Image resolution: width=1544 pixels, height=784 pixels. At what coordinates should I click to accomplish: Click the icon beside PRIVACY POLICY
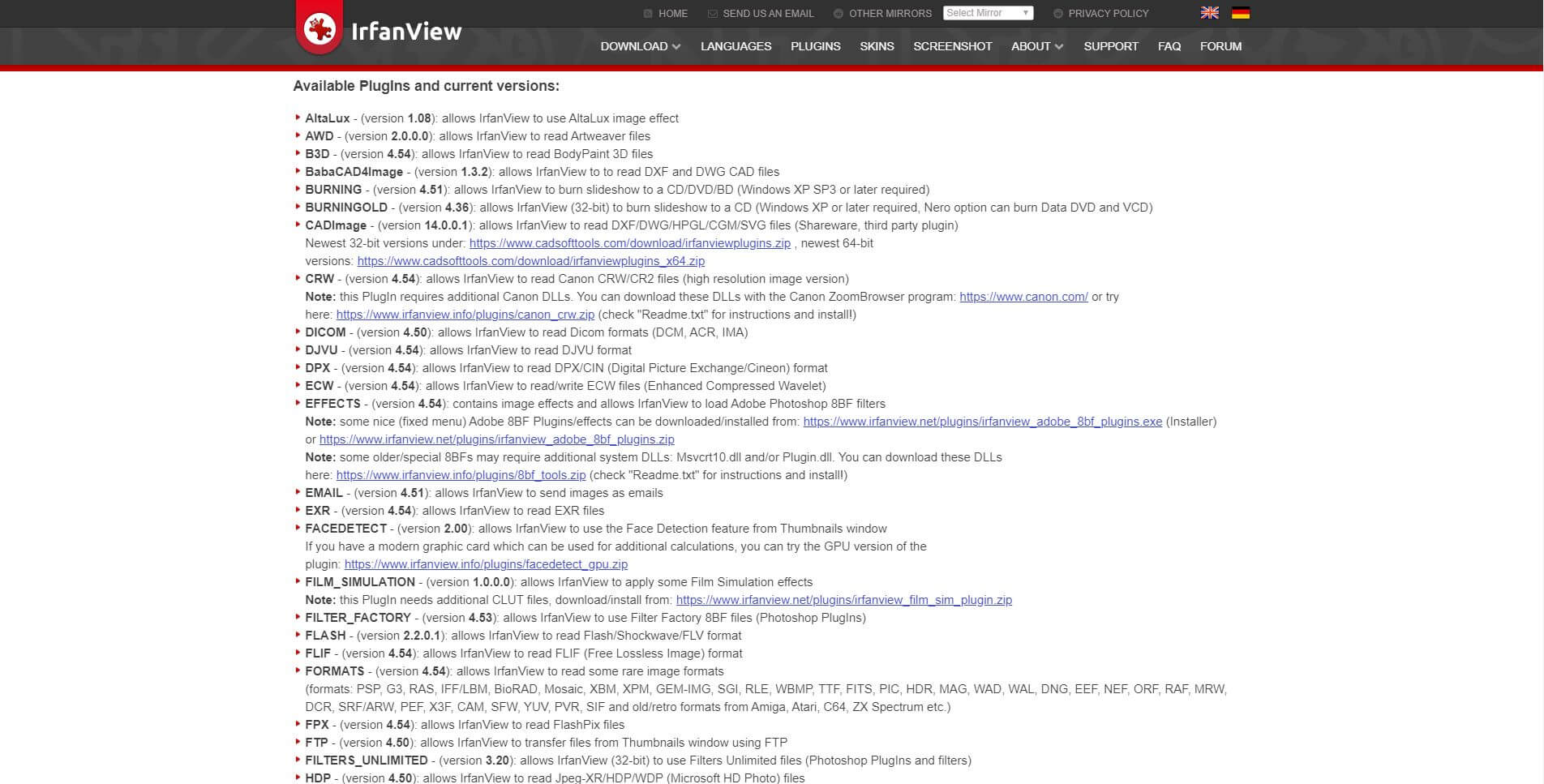[x=1057, y=14]
